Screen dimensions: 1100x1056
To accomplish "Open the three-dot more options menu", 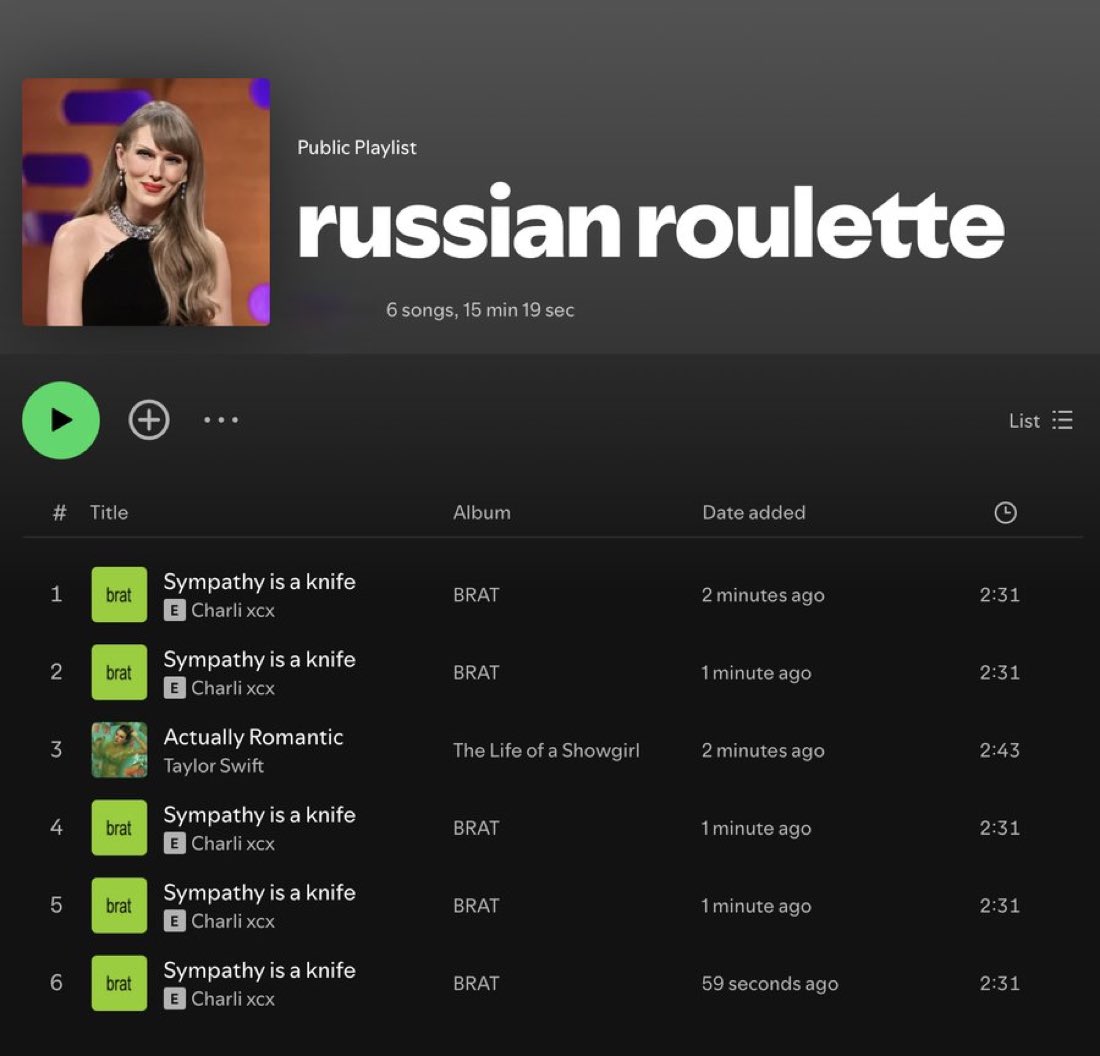I will click(221, 420).
